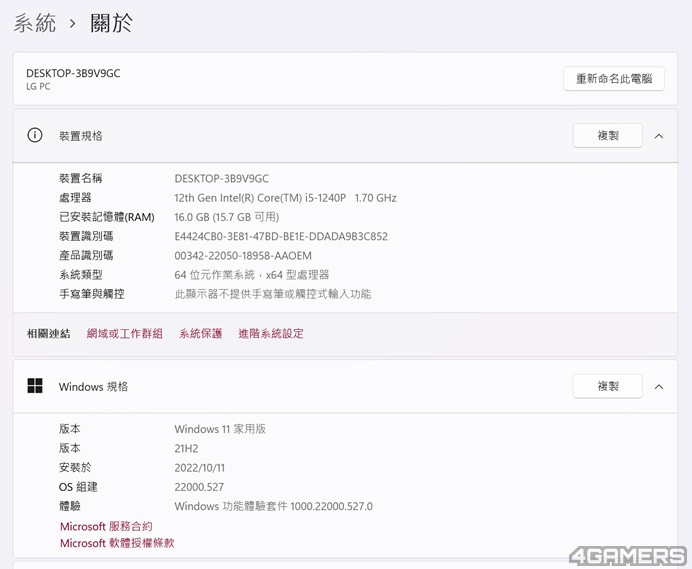Image resolution: width=692 pixels, height=569 pixels.
Task: Select the edition value Windows 11 家用版
Action: 220,429
